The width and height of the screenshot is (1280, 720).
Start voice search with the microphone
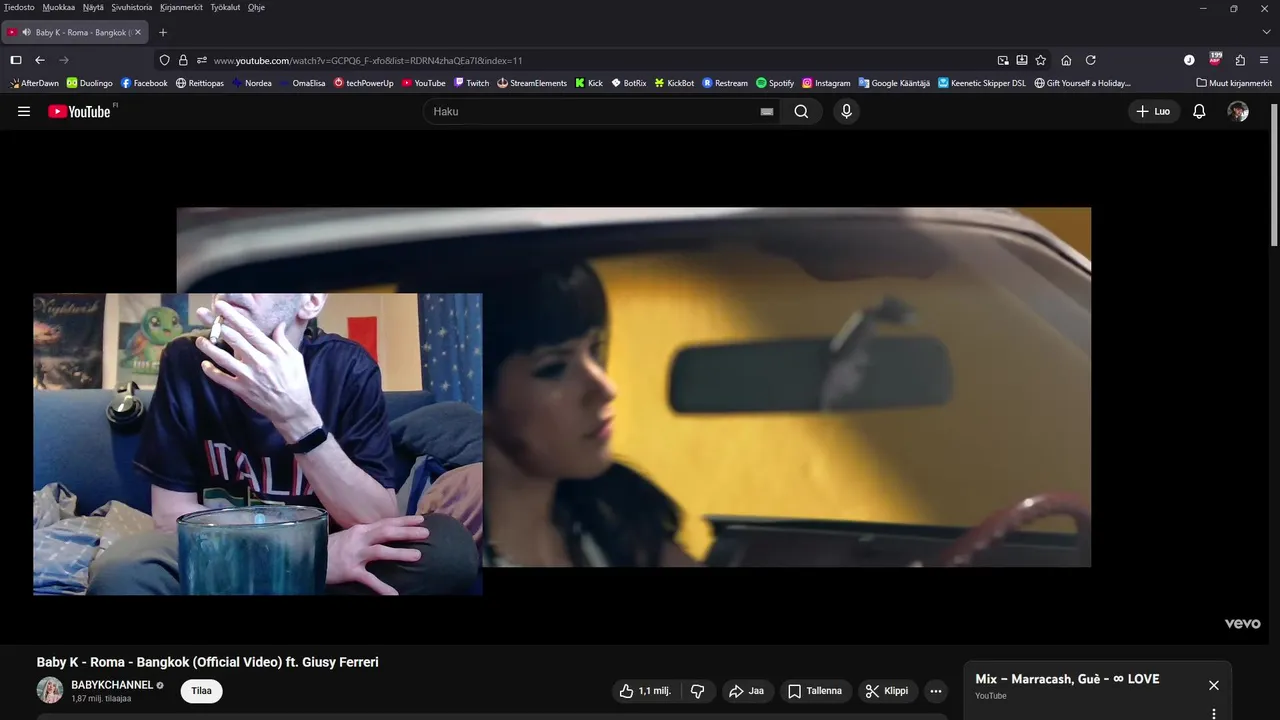coord(847,111)
